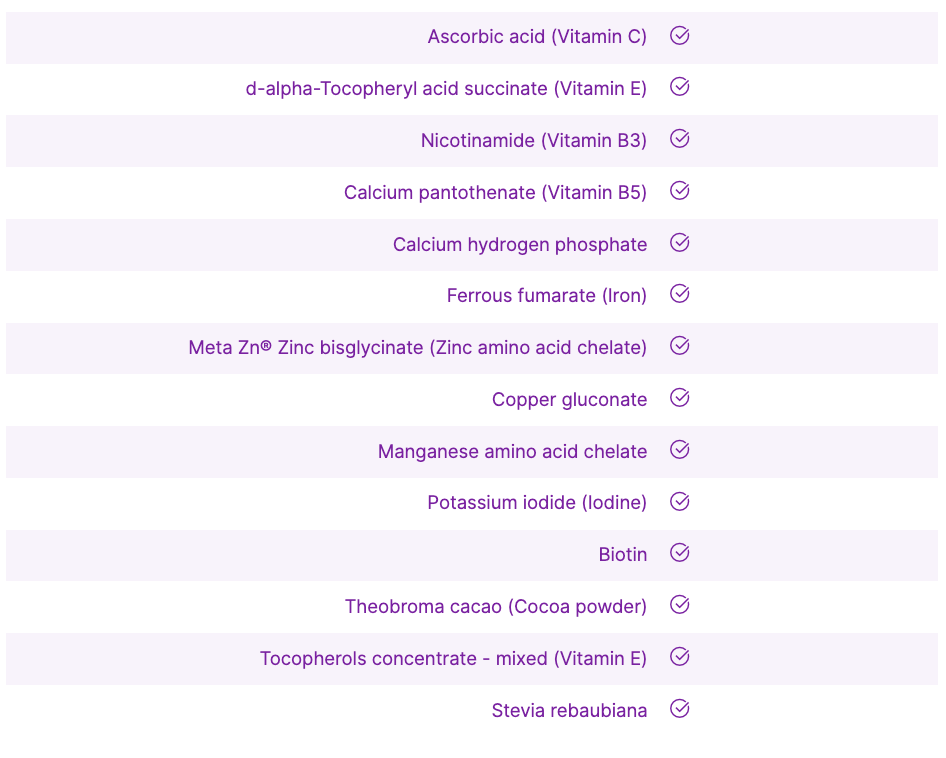Select the checkmark beside Nicotinamide (Vitamin B3)
Image resolution: width=946 pixels, height=758 pixels.
(680, 139)
